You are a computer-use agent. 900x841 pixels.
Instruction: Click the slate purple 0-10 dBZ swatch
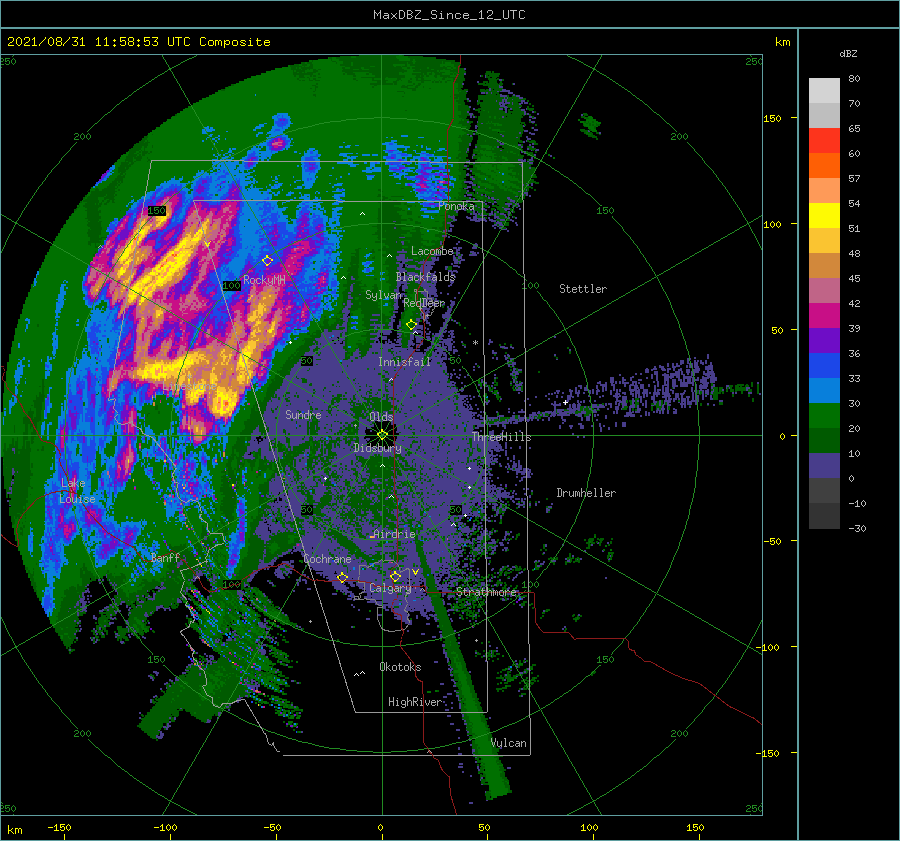[x=824, y=465]
